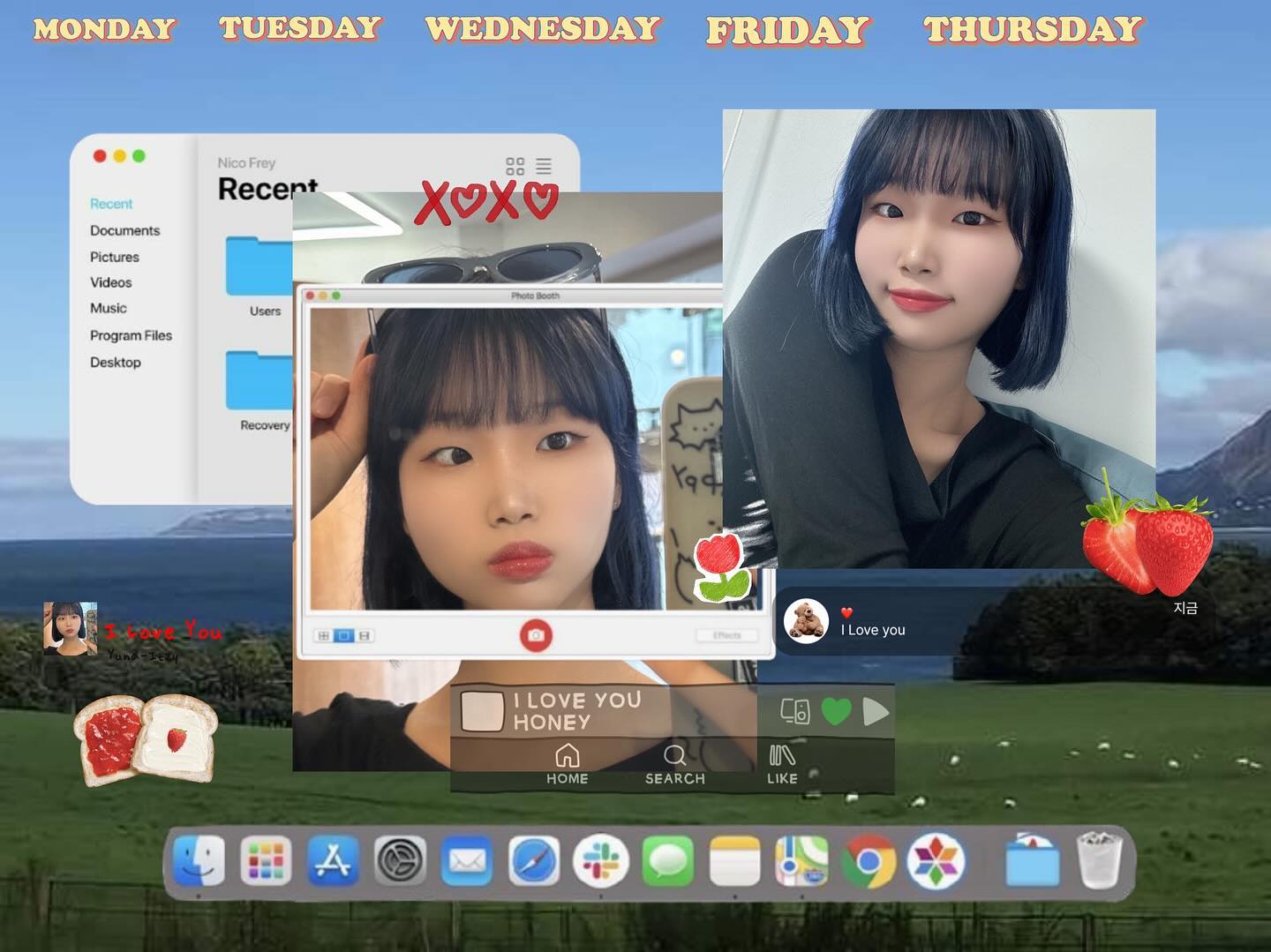Open Effects in Photo Booth

coord(726,635)
